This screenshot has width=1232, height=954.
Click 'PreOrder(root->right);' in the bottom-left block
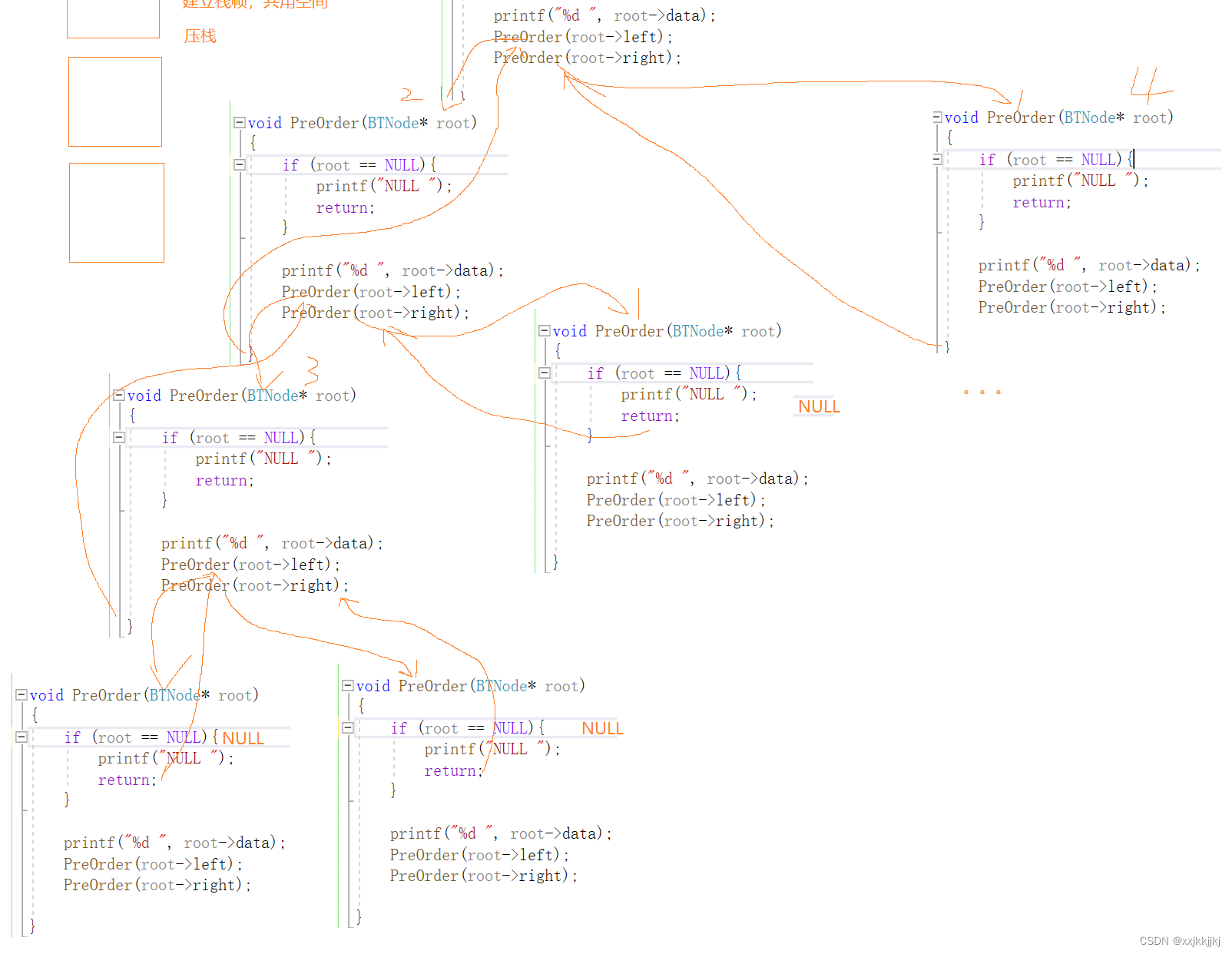[157, 885]
